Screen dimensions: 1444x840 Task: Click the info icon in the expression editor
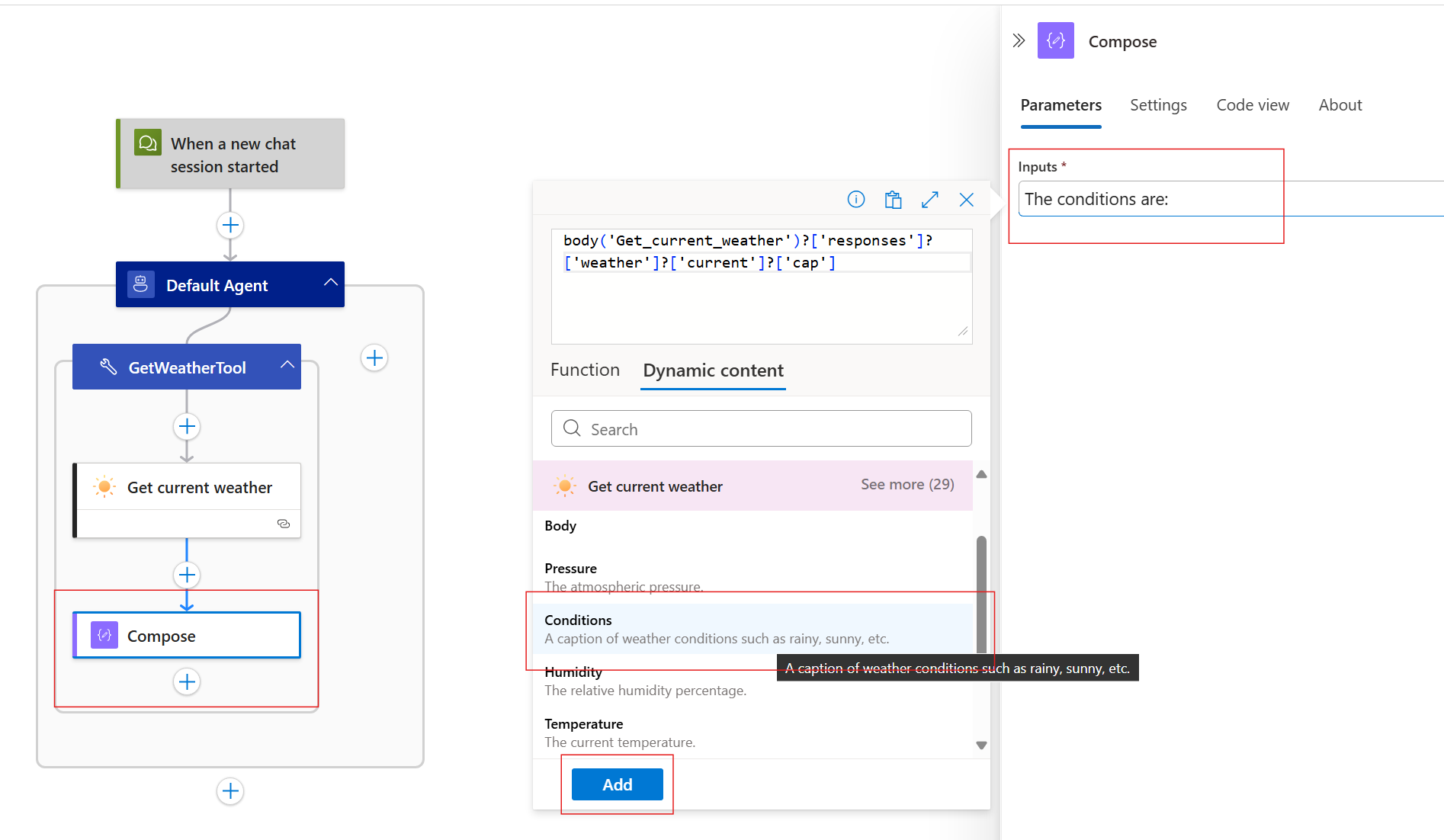click(855, 200)
